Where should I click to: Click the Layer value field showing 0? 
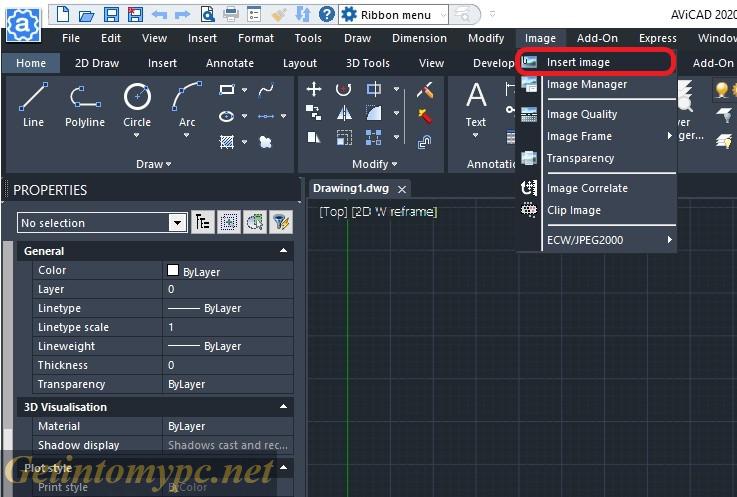click(x=228, y=289)
